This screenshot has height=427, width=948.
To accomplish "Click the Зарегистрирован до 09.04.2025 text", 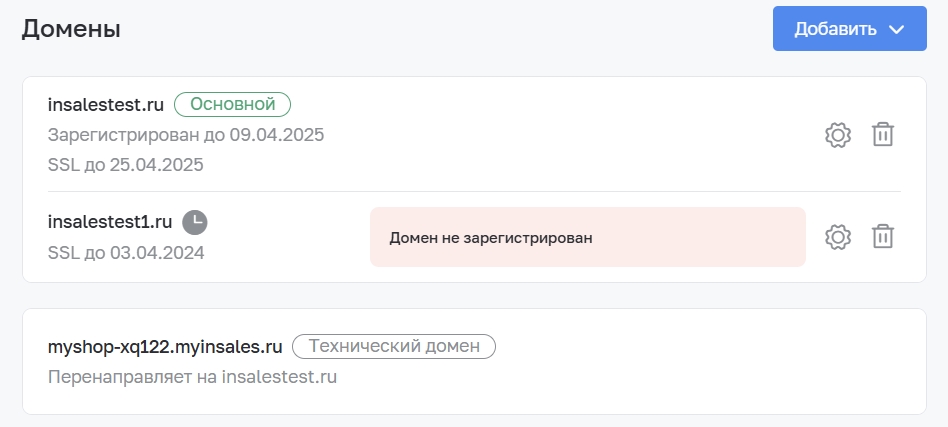I will point(186,135).
